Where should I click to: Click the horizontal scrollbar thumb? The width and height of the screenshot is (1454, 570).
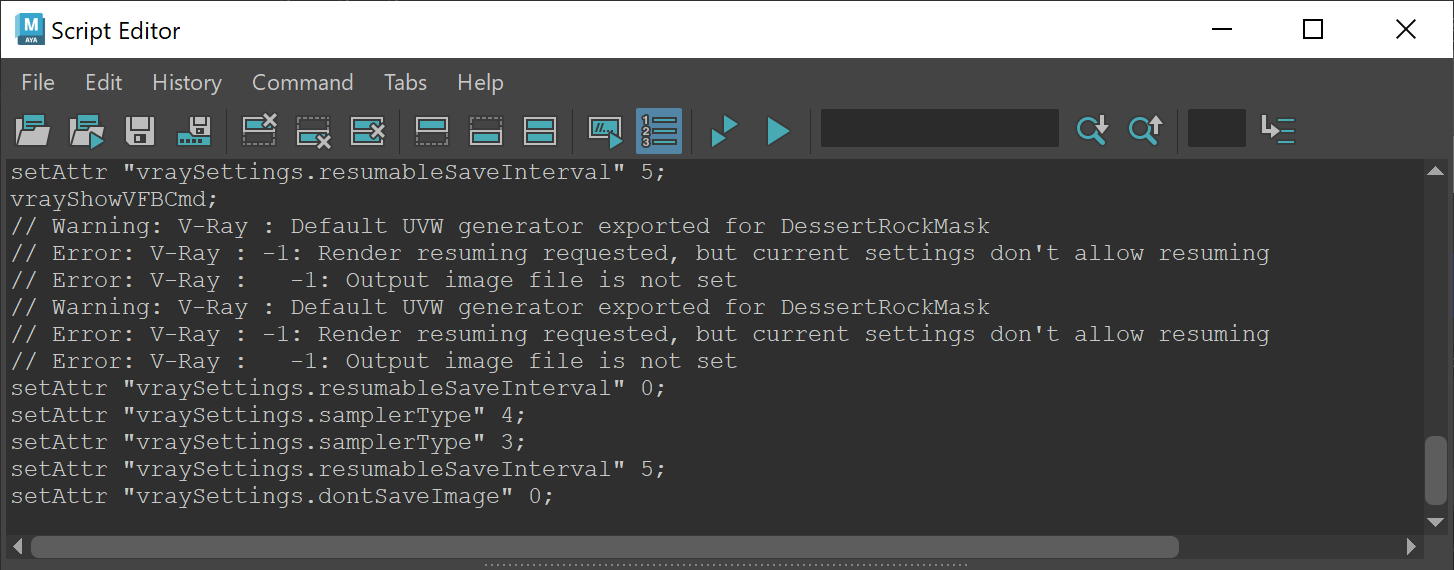tap(604, 547)
